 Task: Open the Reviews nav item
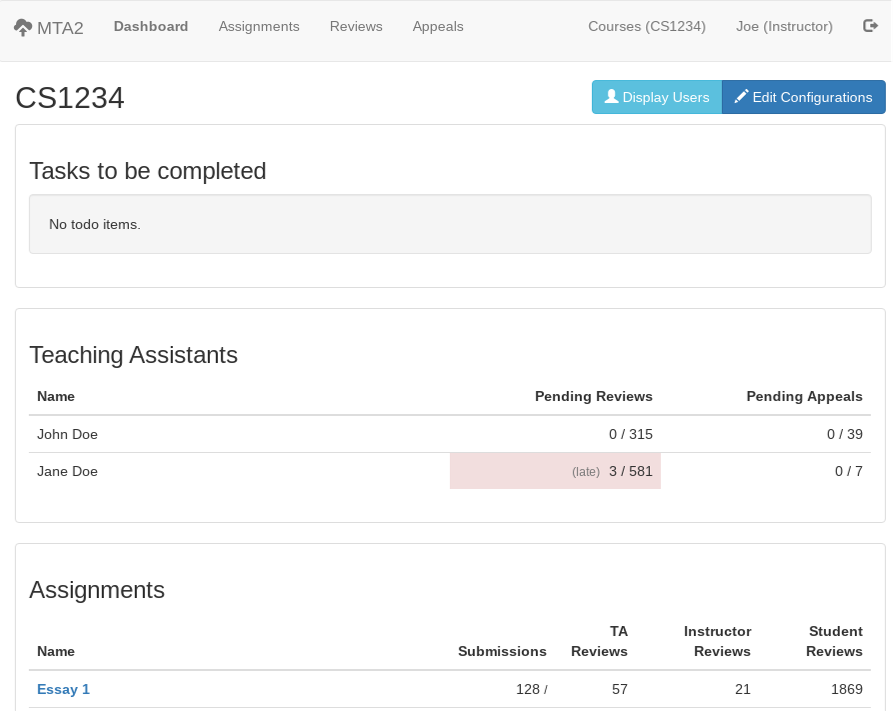coord(356,27)
